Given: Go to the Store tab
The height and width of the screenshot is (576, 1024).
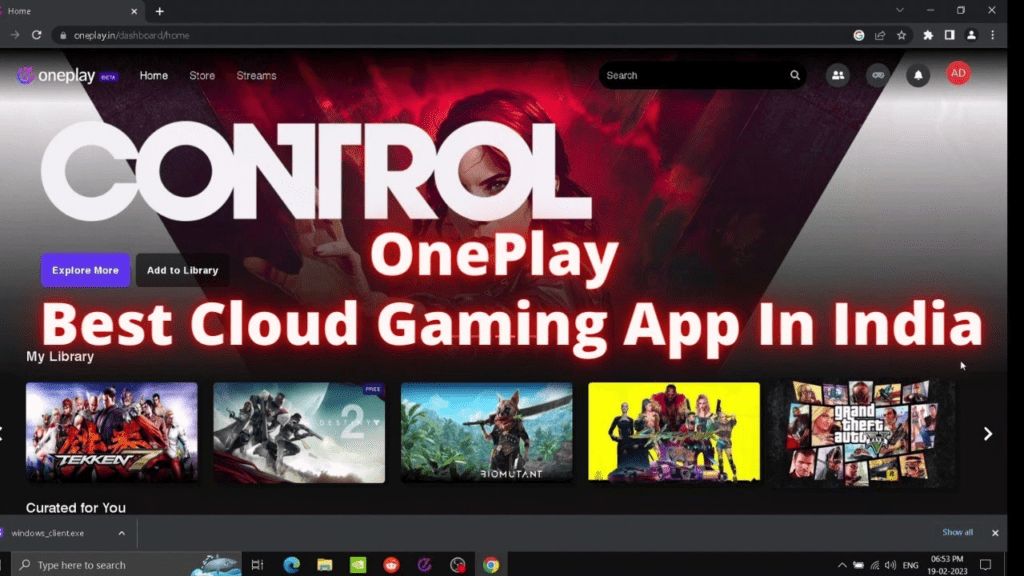Looking at the screenshot, I should click(202, 76).
